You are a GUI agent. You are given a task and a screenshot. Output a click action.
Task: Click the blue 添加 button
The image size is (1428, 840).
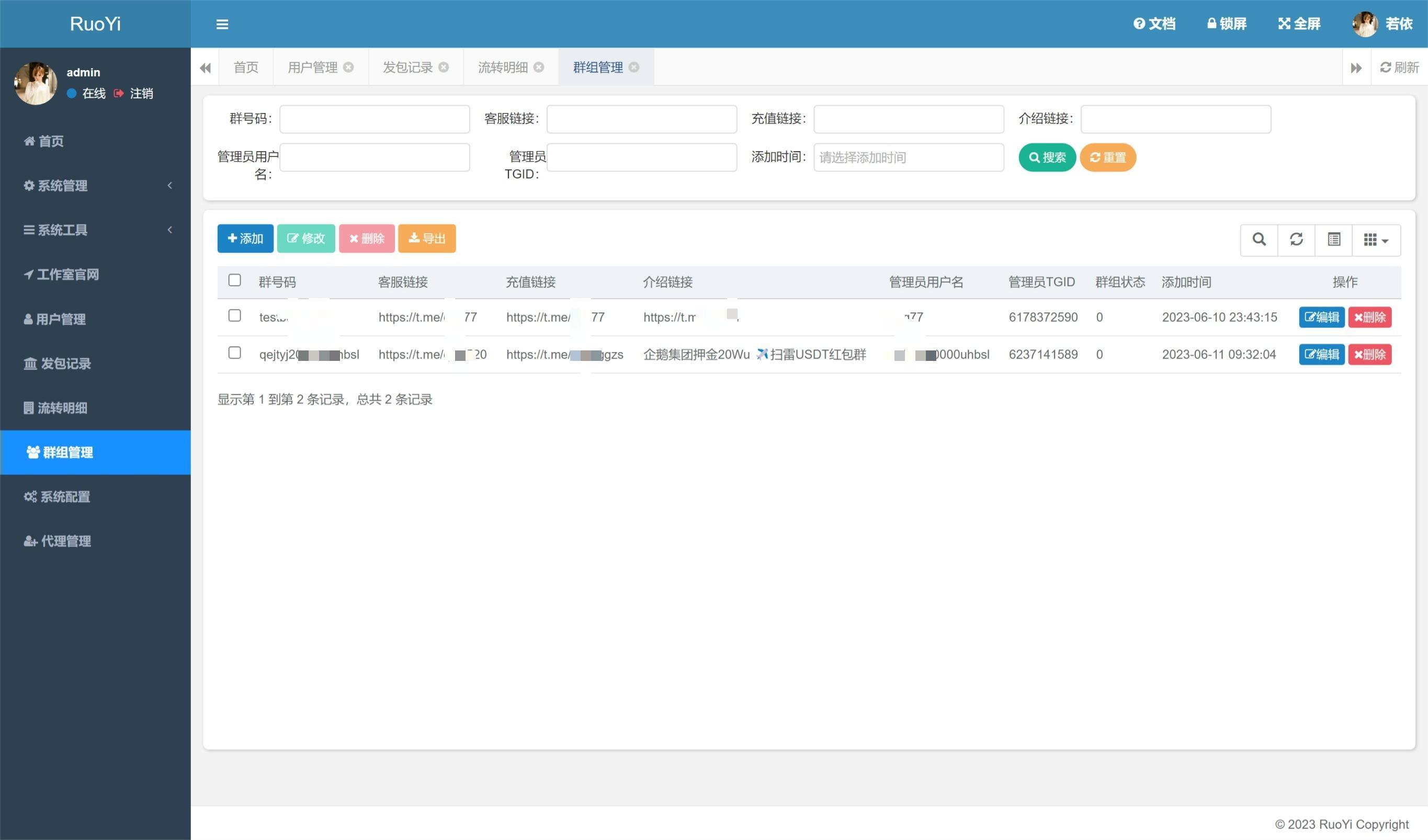tap(245, 239)
